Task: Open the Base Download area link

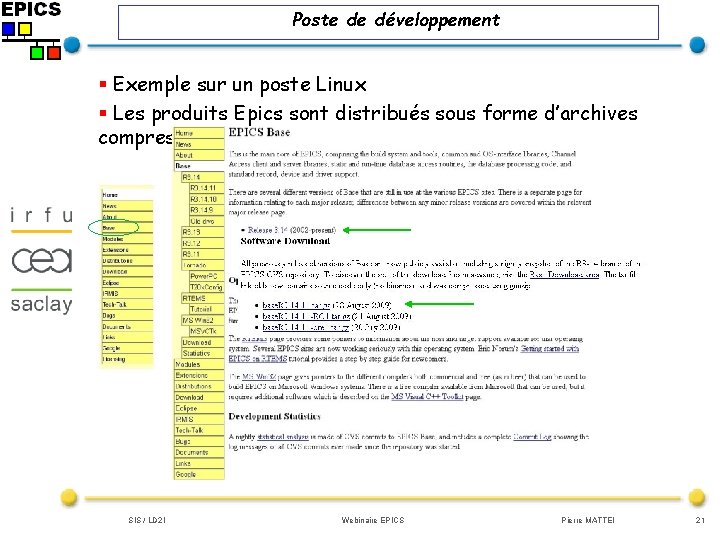Action: tap(564, 275)
